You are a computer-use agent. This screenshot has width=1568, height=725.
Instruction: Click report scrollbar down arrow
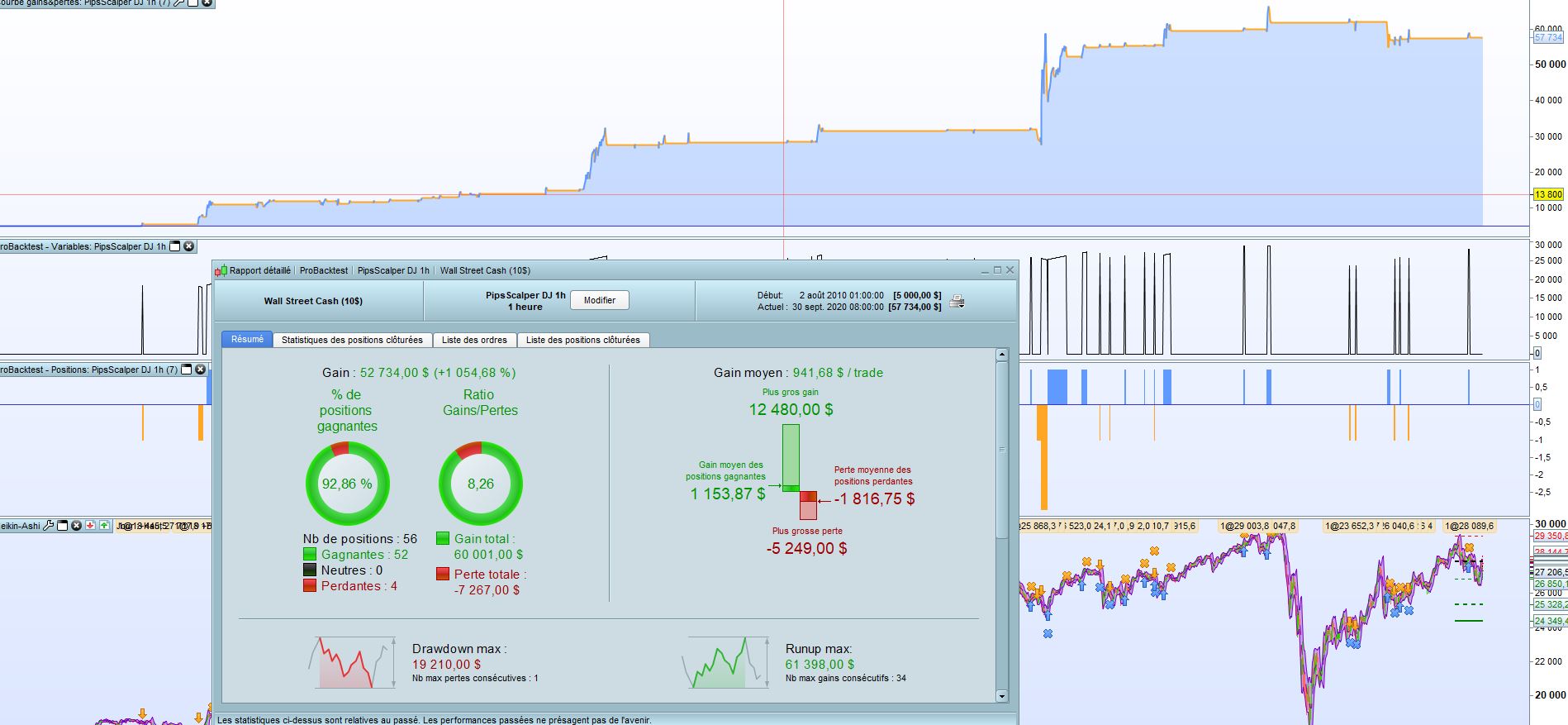click(x=1002, y=696)
